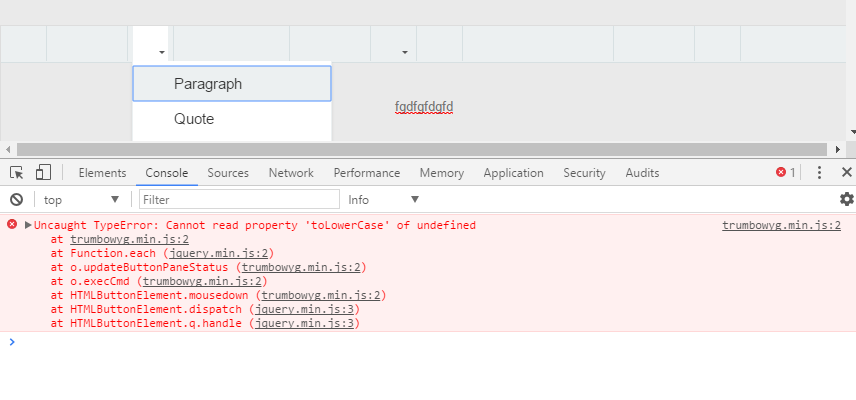Open the link on o.updateButtonPaneStatus line
The height and width of the screenshot is (400, 856).
coord(301,267)
